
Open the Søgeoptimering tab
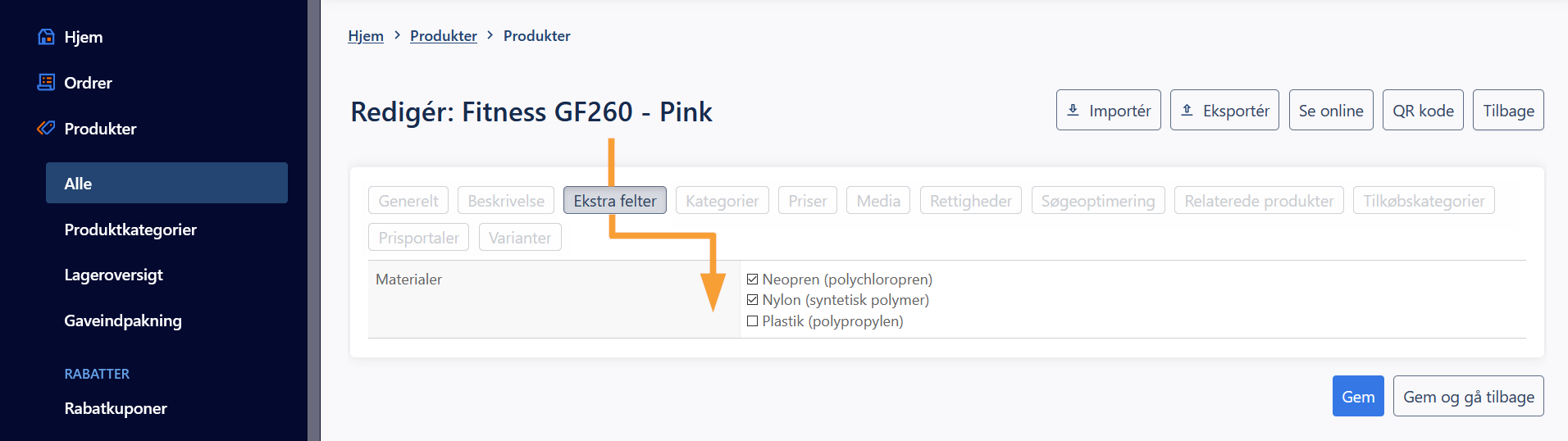(x=1098, y=201)
